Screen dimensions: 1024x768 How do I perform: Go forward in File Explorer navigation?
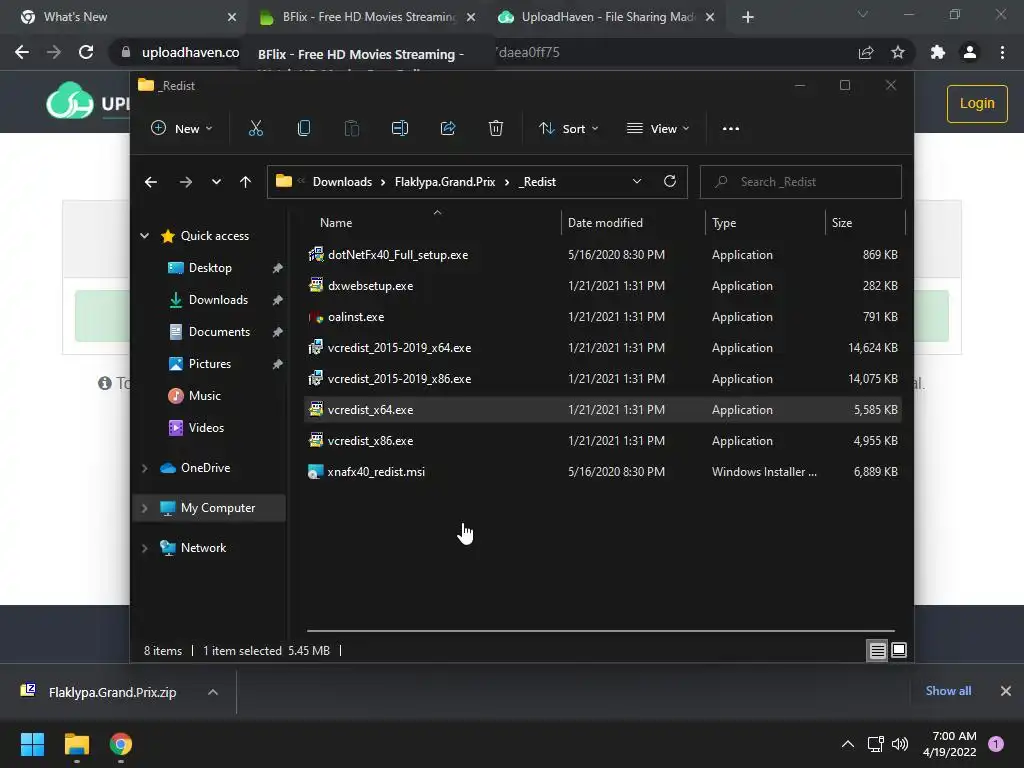click(185, 182)
